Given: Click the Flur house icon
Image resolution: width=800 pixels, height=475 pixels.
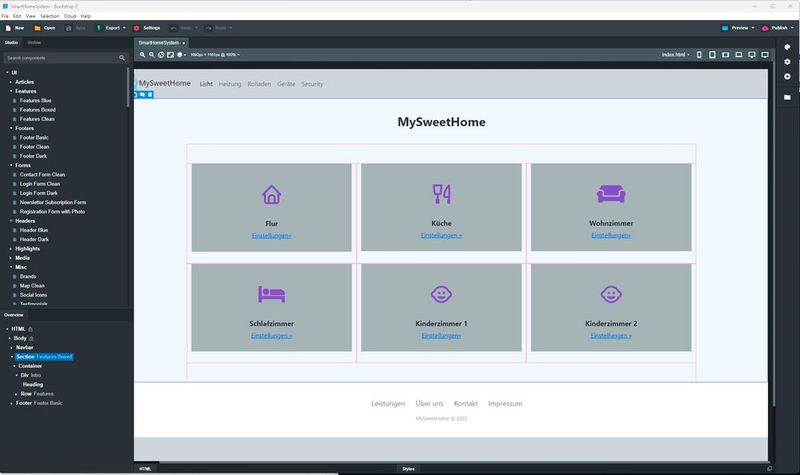Looking at the screenshot, I should (271, 194).
